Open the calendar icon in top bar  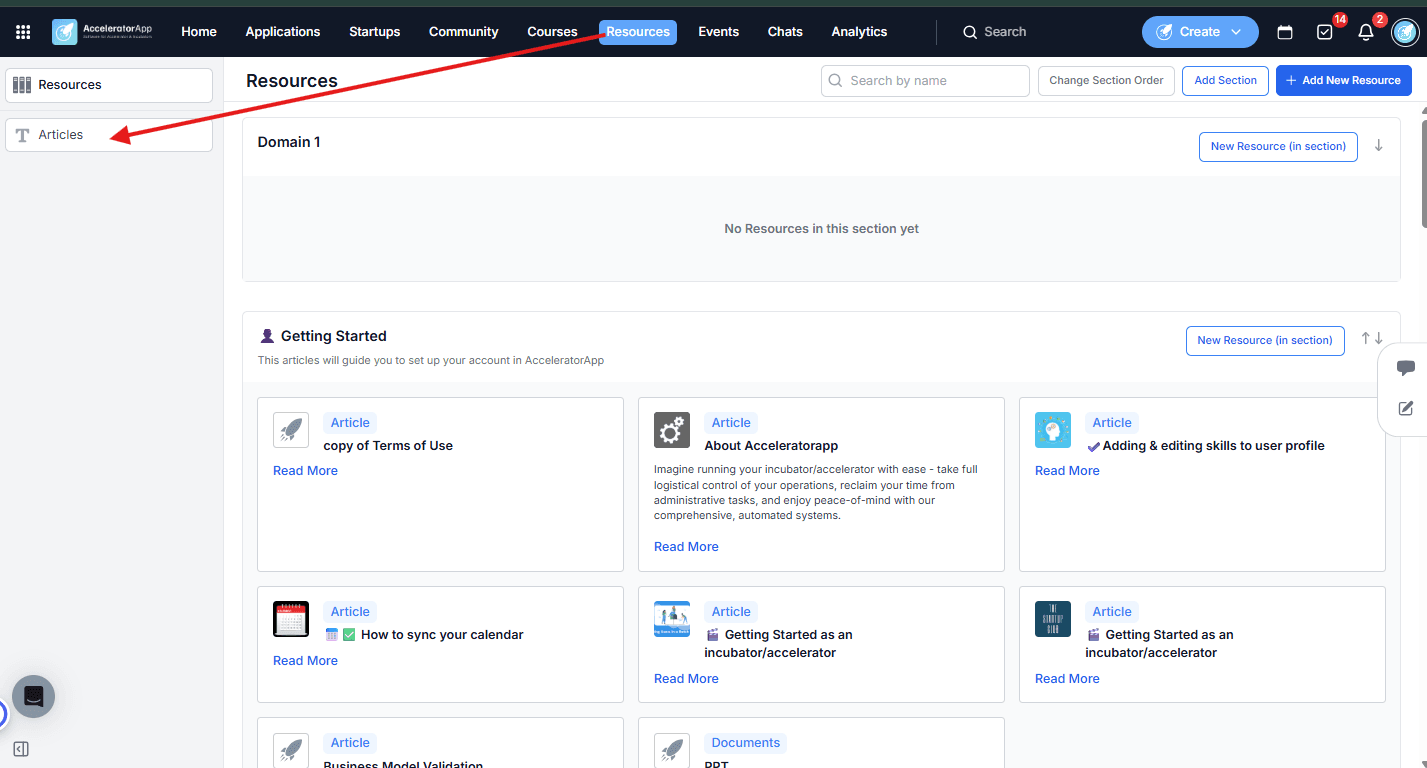click(1285, 32)
